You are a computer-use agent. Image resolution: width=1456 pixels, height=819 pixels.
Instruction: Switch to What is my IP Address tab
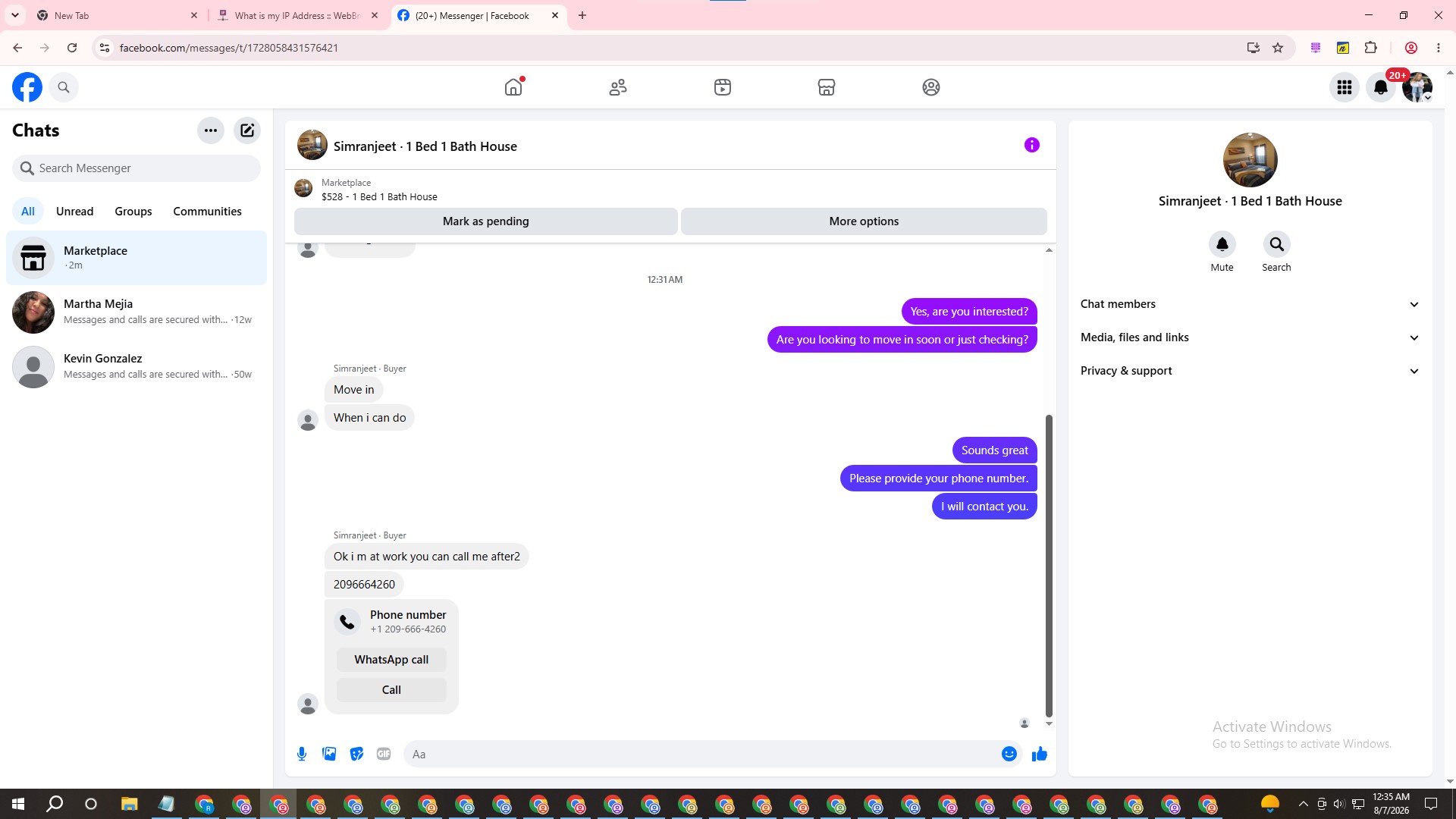pos(297,15)
